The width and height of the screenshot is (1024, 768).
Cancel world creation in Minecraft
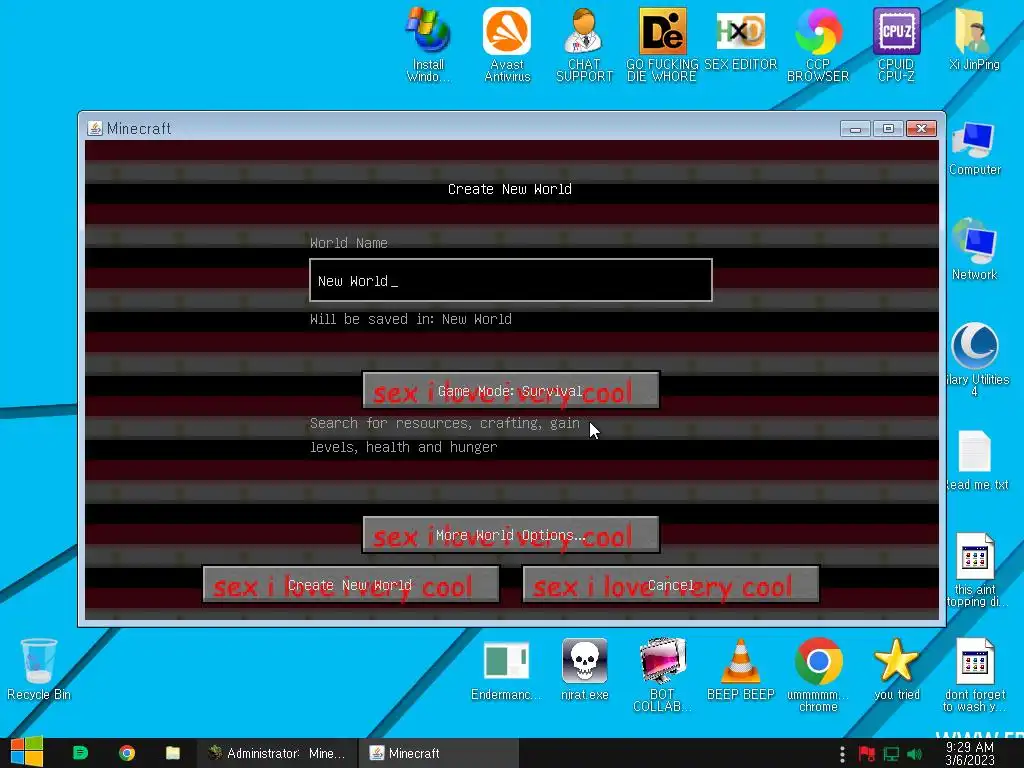pyautogui.click(x=671, y=585)
